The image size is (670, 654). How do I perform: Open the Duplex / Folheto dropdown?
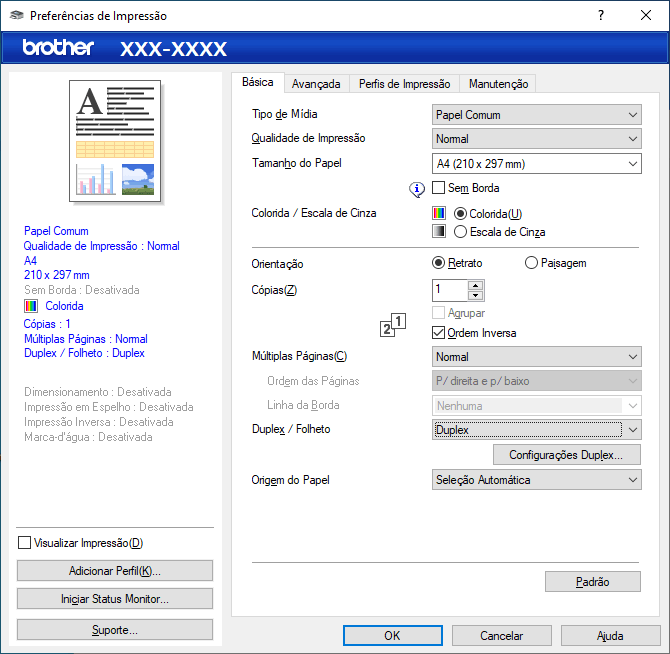pyautogui.click(x=537, y=430)
